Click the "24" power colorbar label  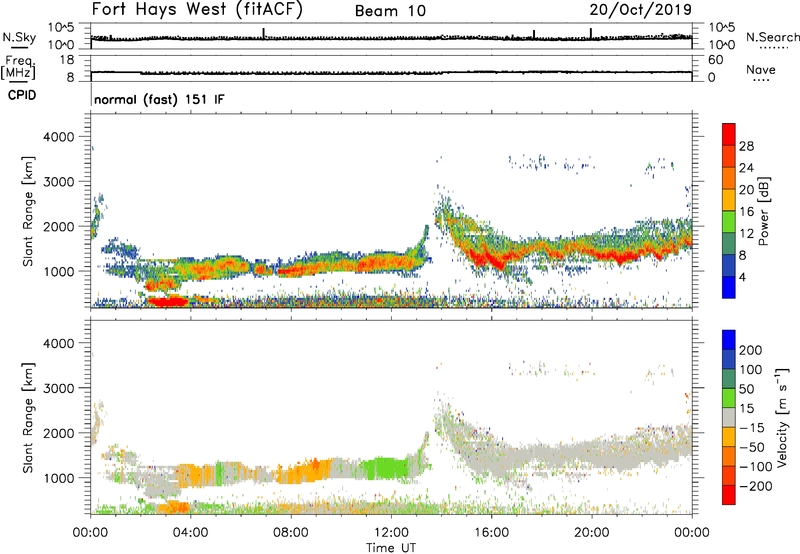coord(746,168)
